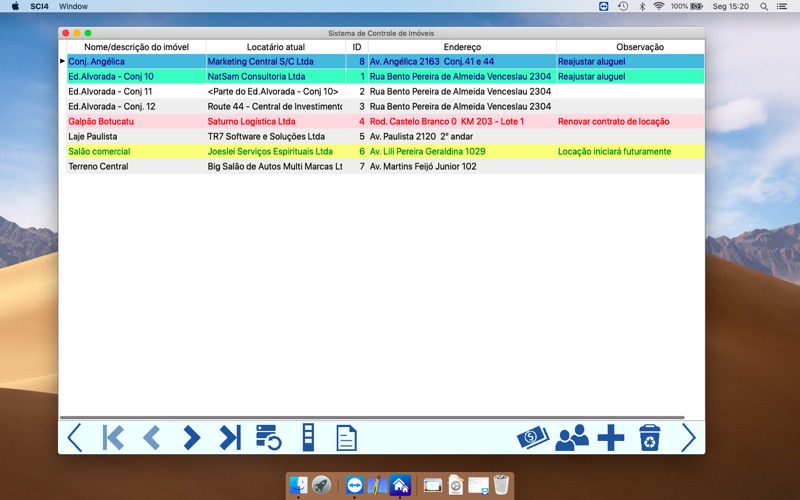Click the Bluetooth status icon
This screenshot has width=800, height=500.
click(642, 6)
